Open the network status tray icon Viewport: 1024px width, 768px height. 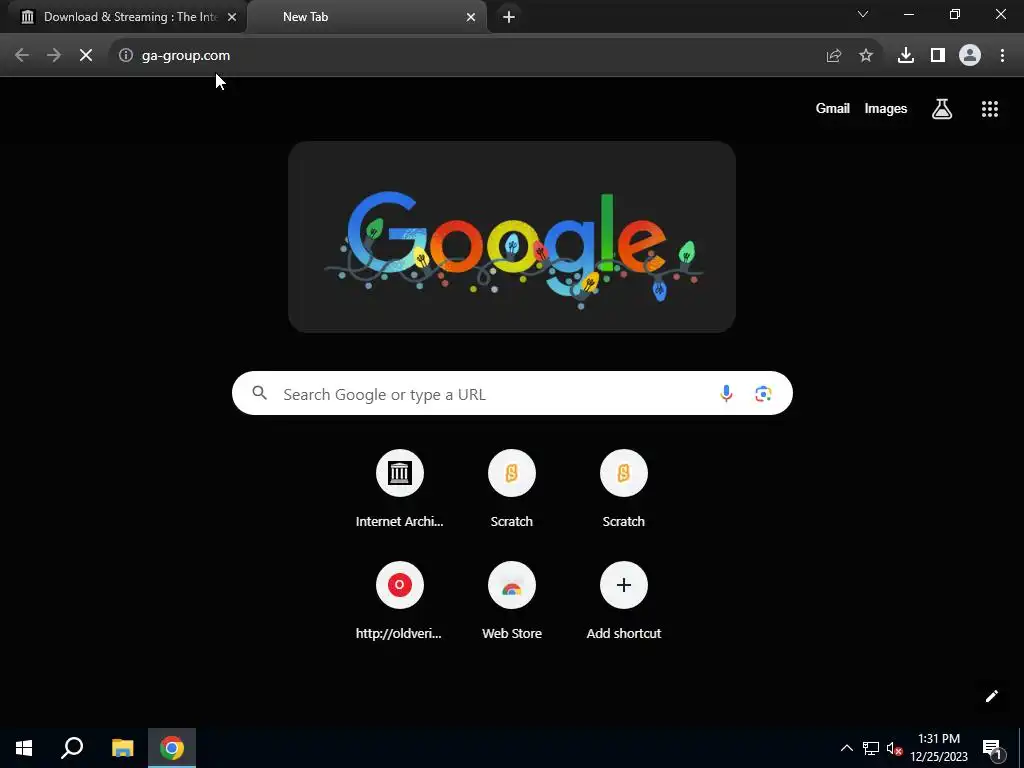click(x=871, y=748)
